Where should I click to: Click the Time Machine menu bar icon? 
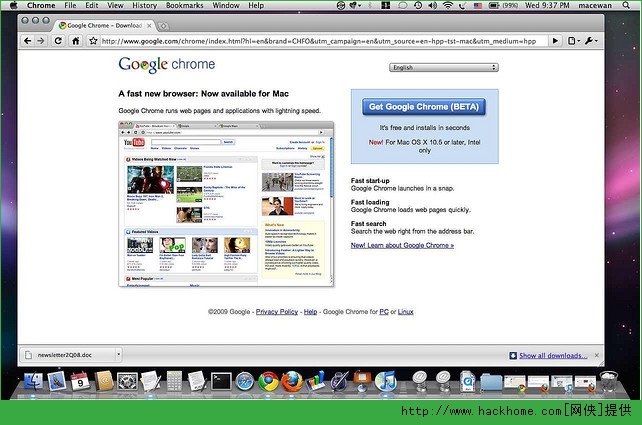coord(418,5)
